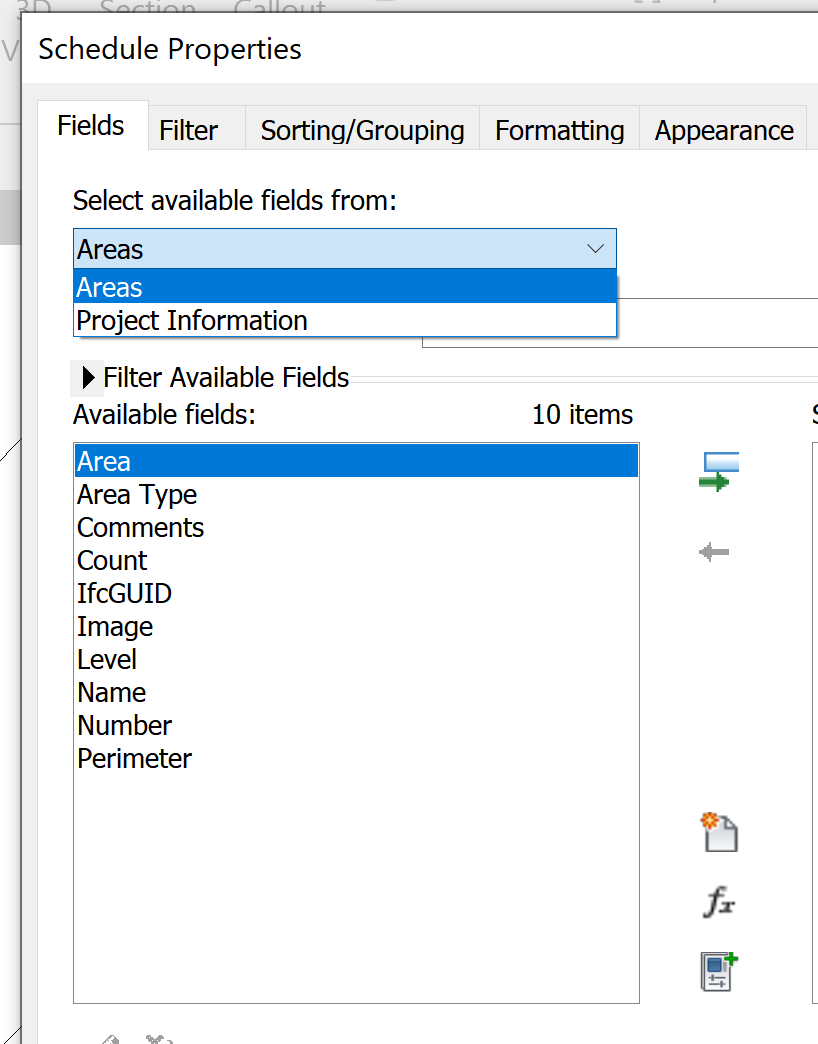Image resolution: width=818 pixels, height=1044 pixels.
Task: Select the Fields tab
Action: (x=91, y=125)
